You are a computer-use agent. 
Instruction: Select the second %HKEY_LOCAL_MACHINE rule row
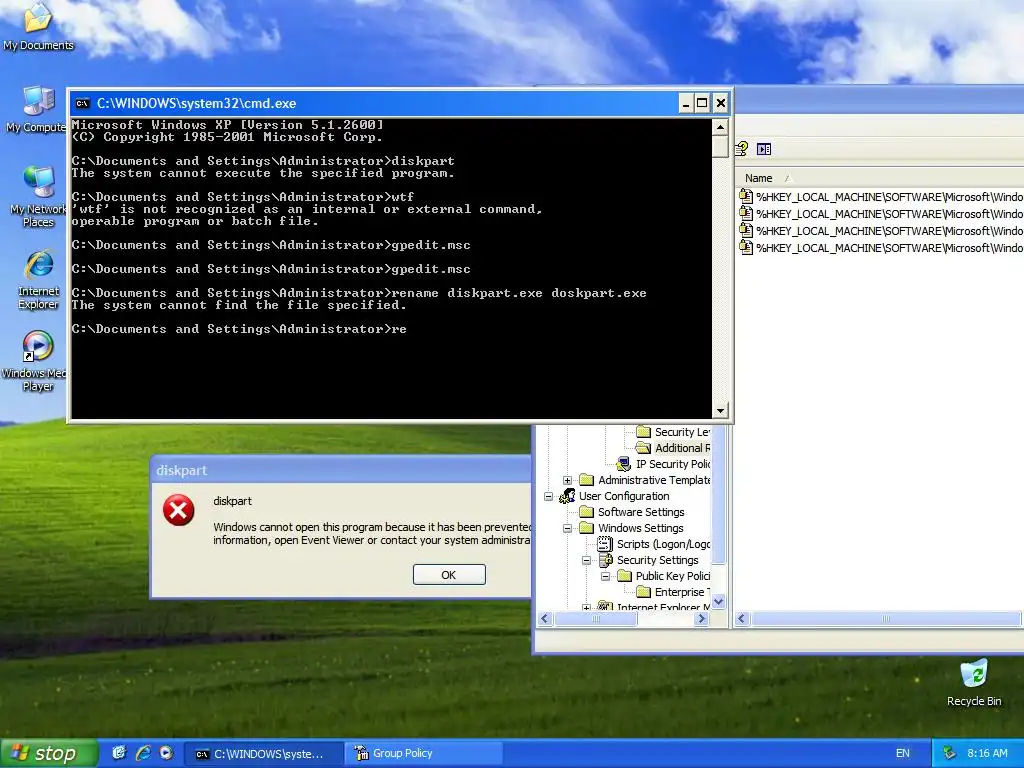[880, 214]
